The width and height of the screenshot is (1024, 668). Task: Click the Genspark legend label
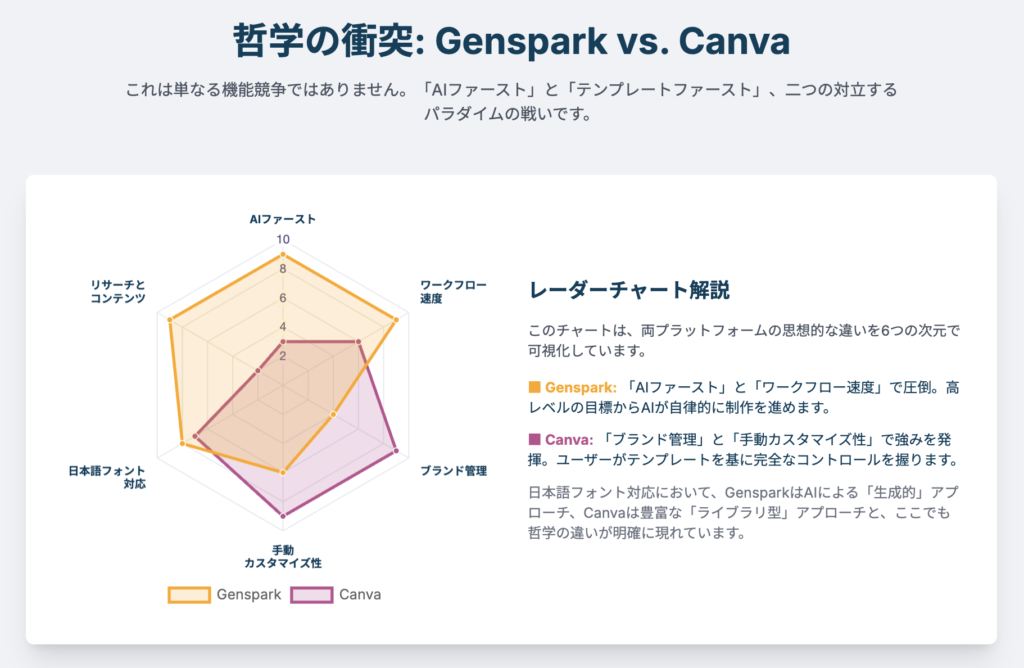(249, 595)
